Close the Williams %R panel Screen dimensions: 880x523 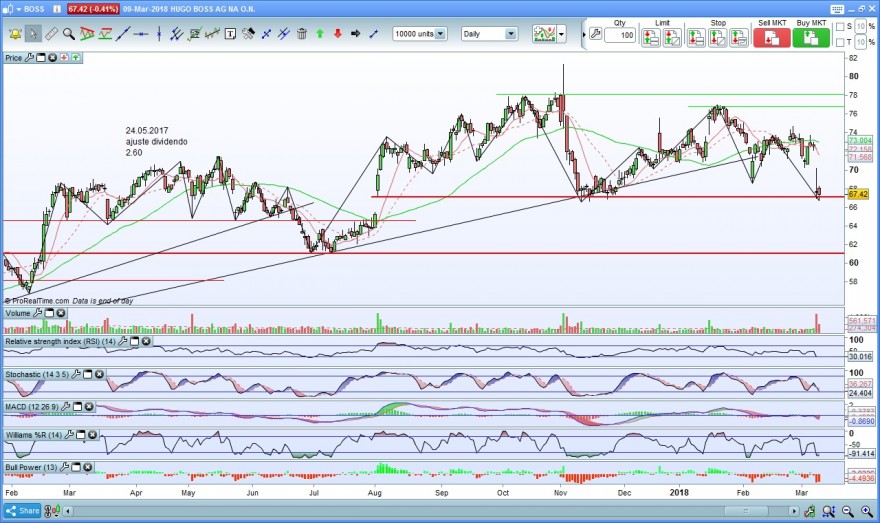93,435
